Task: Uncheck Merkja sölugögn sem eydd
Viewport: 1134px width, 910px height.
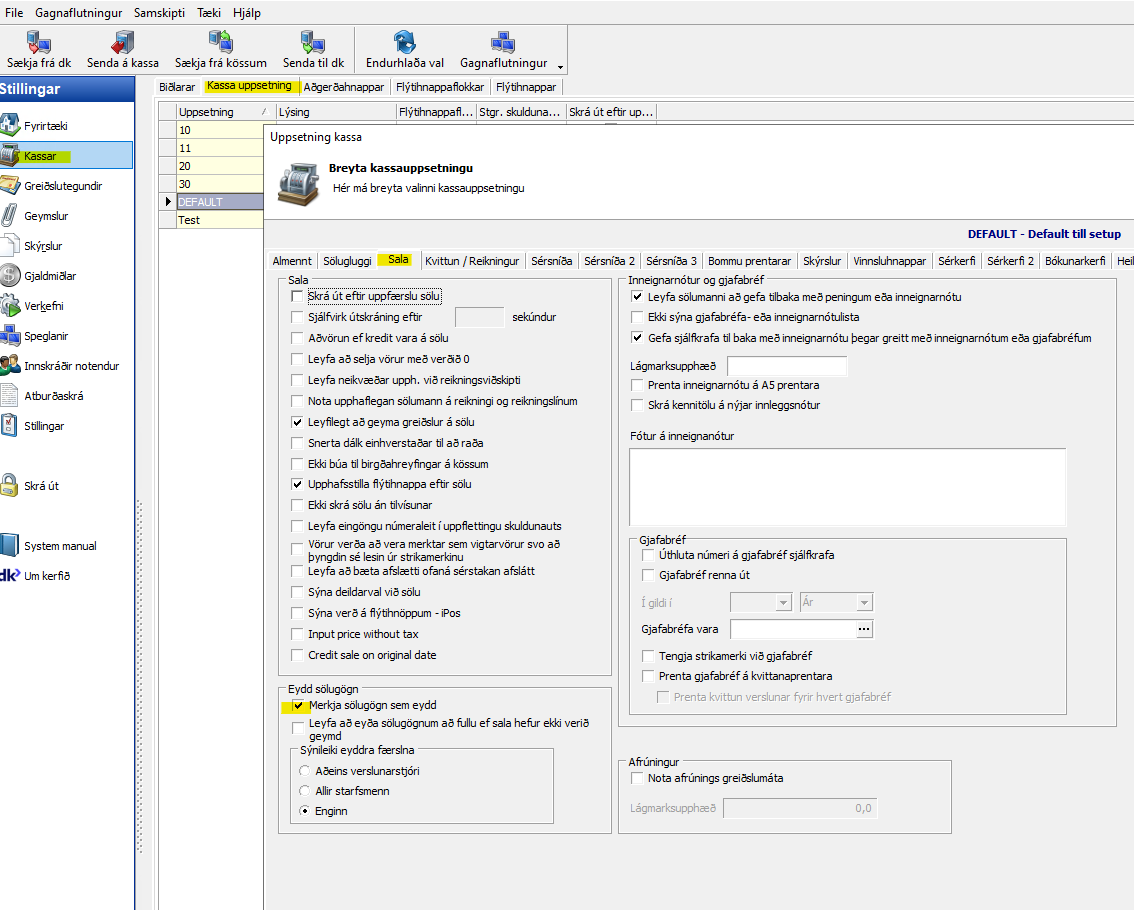Action: [298, 706]
